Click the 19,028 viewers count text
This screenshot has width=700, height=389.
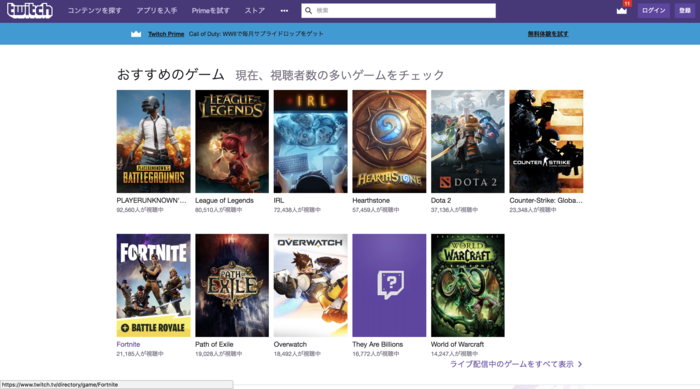pyautogui.click(x=219, y=354)
